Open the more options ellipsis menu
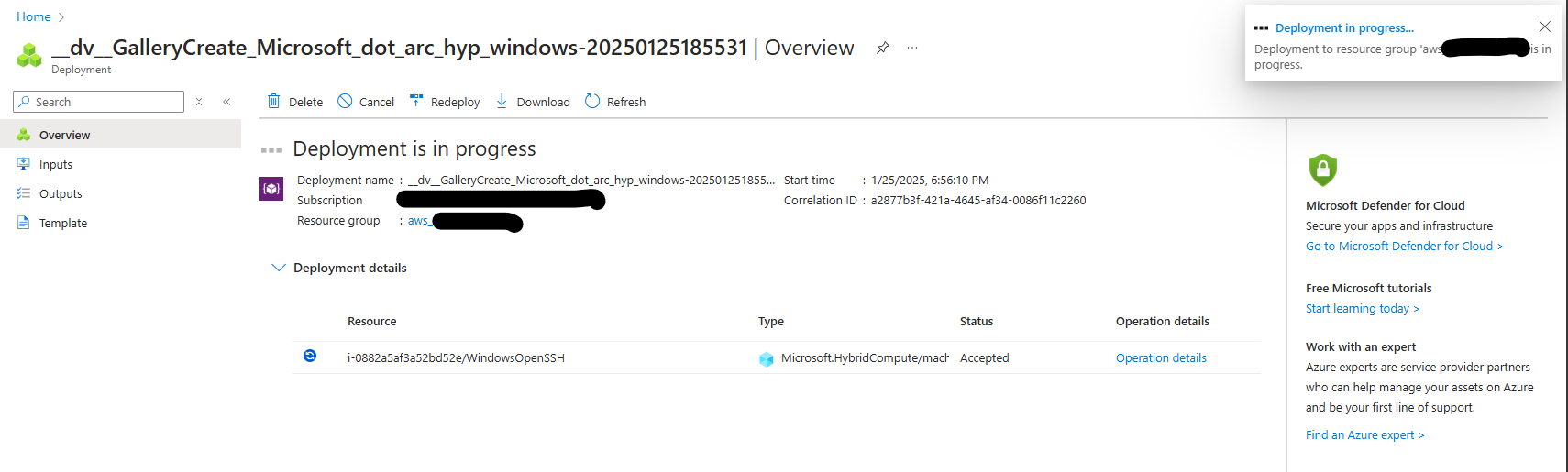Image resolution: width=1568 pixels, height=472 pixels. (912, 48)
